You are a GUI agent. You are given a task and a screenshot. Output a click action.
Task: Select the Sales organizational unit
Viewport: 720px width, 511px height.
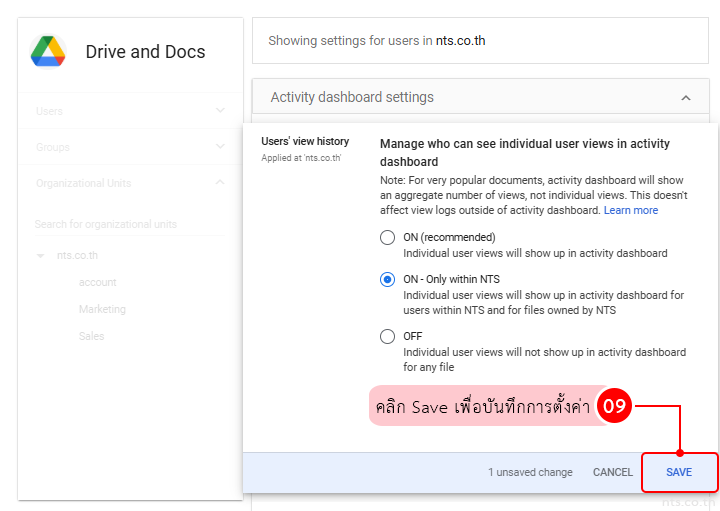(x=91, y=337)
